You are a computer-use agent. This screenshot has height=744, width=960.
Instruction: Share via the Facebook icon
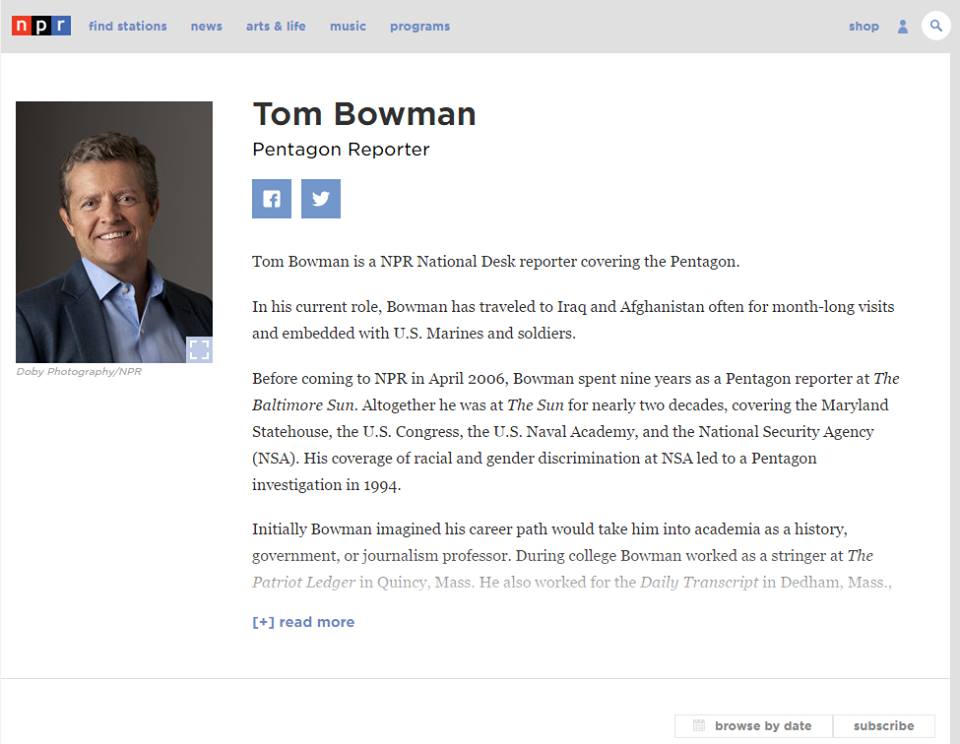click(x=271, y=198)
